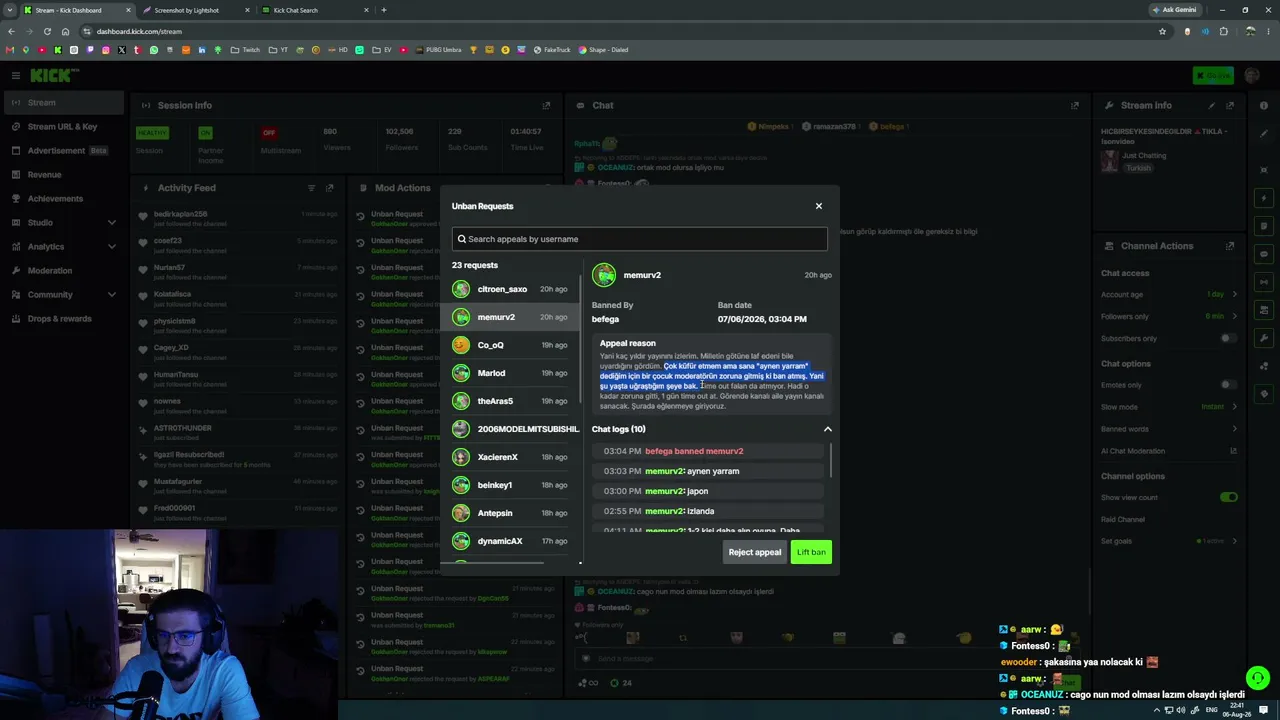
Task: Open the Achievements page
Action: [x=62, y=199]
